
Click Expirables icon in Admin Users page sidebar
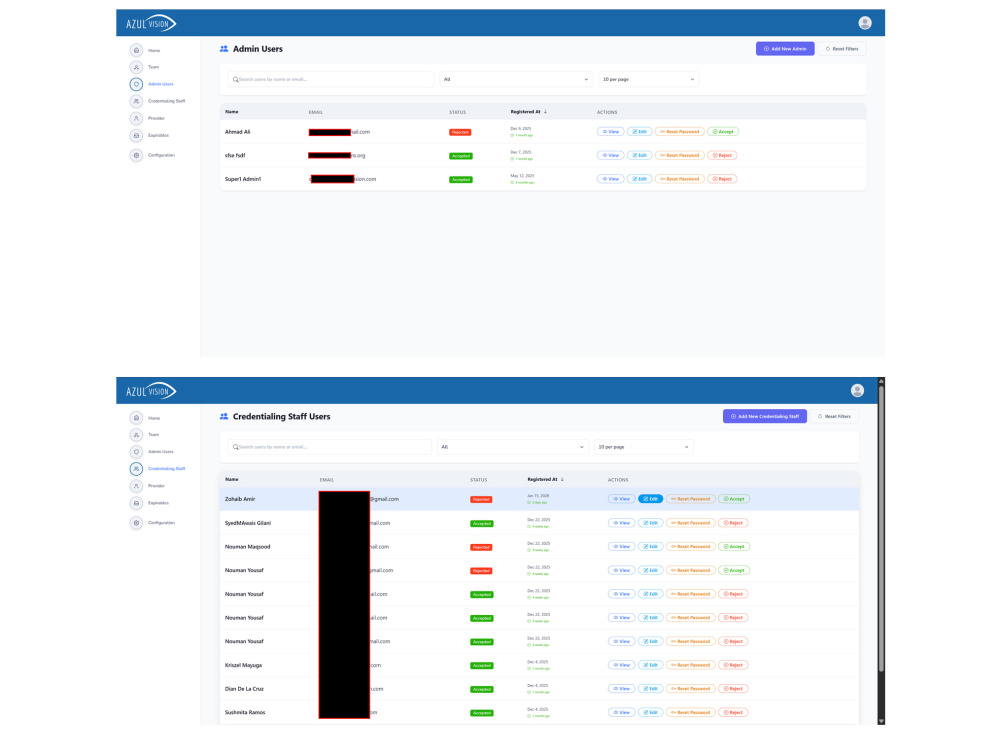[x=136, y=136]
